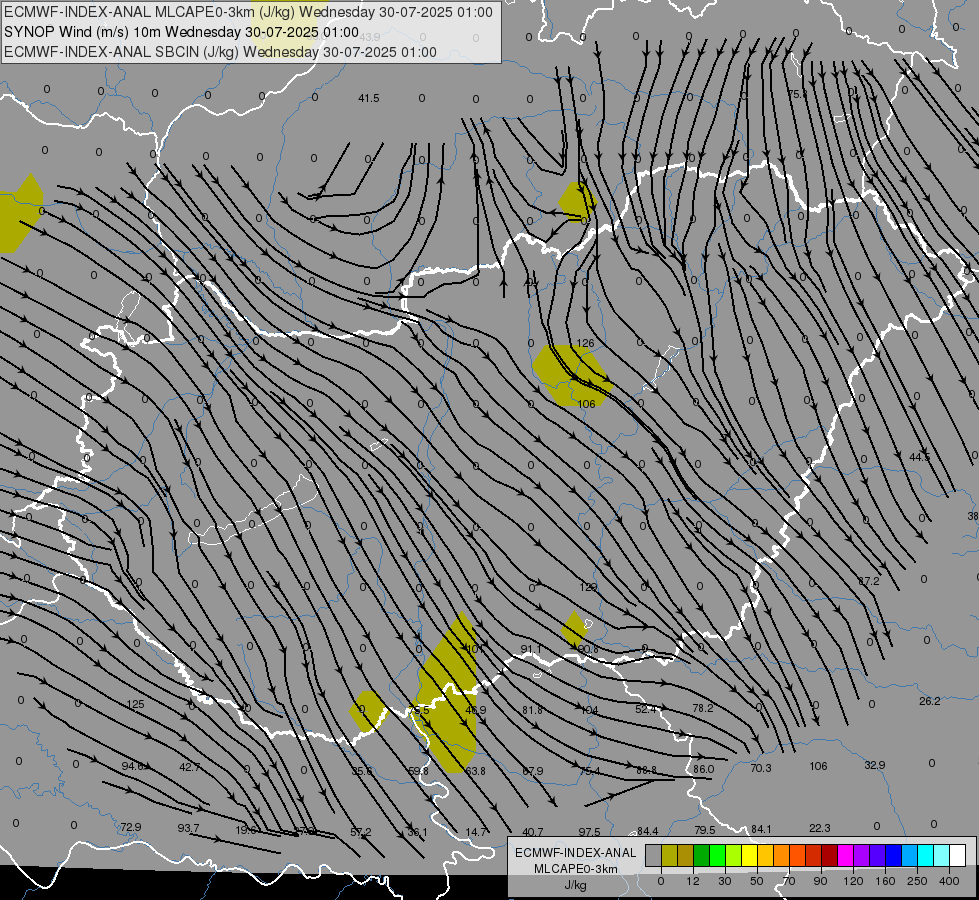Viewport: 979px width, 900px height.
Task: Click the MLCAPE0-3km title line at top
Action: coord(248,12)
